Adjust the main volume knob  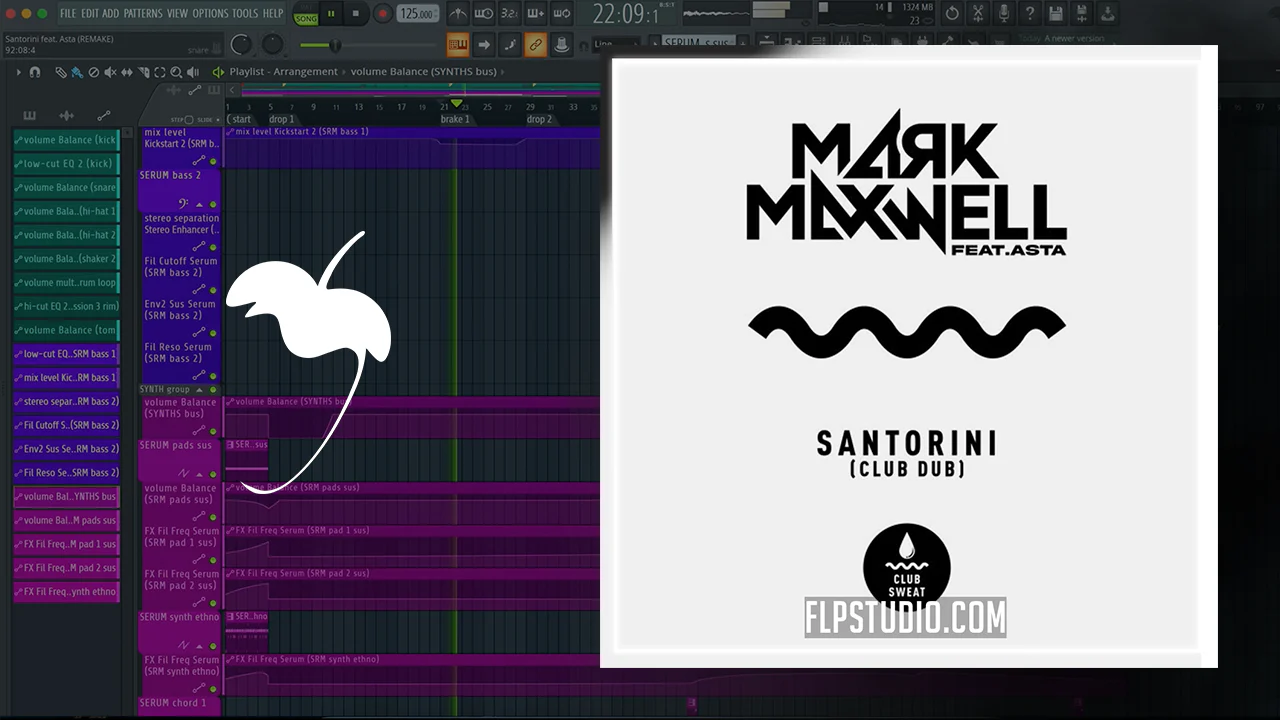point(241,45)
